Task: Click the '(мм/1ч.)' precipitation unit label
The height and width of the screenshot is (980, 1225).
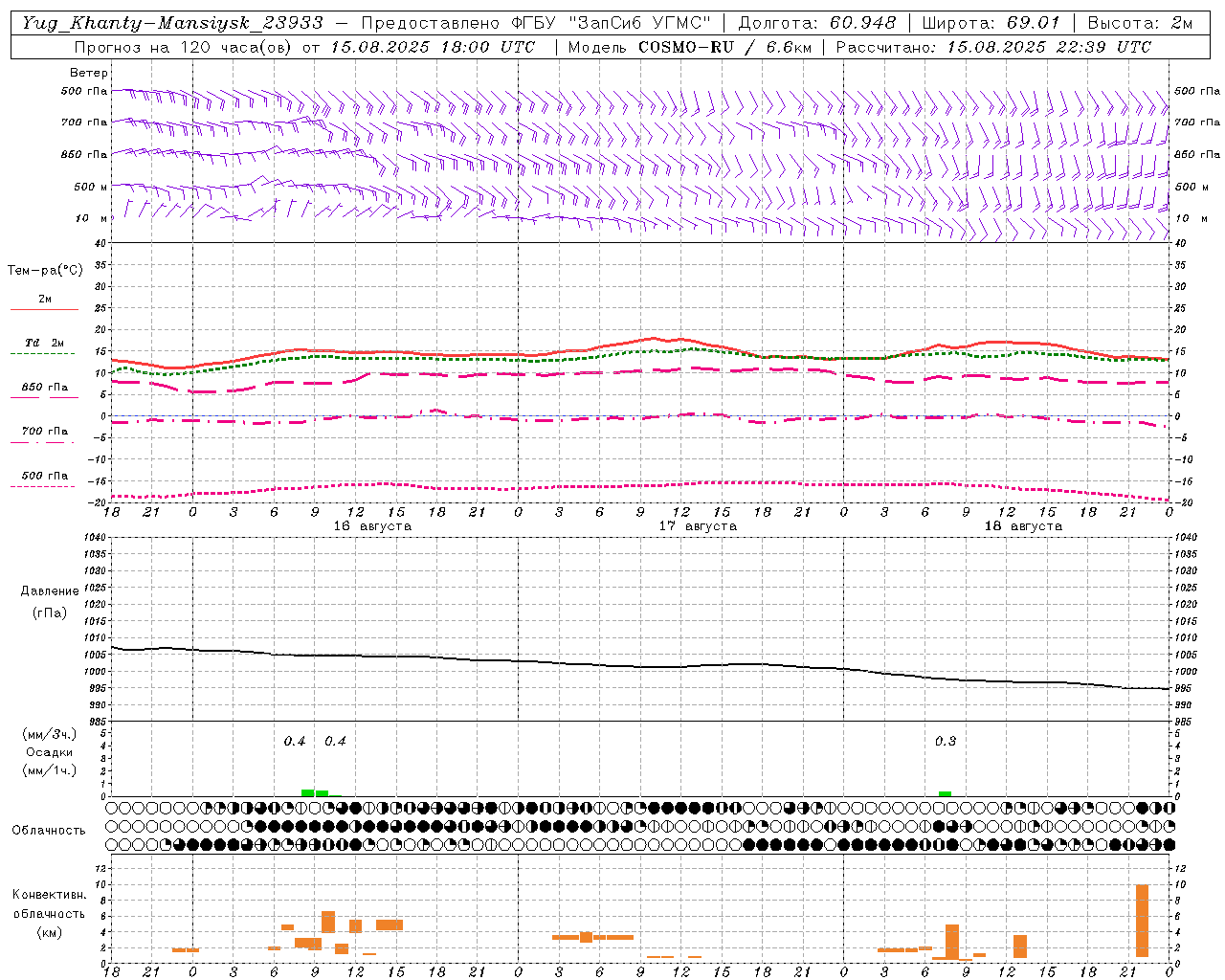Action: (x=49, y=770)
